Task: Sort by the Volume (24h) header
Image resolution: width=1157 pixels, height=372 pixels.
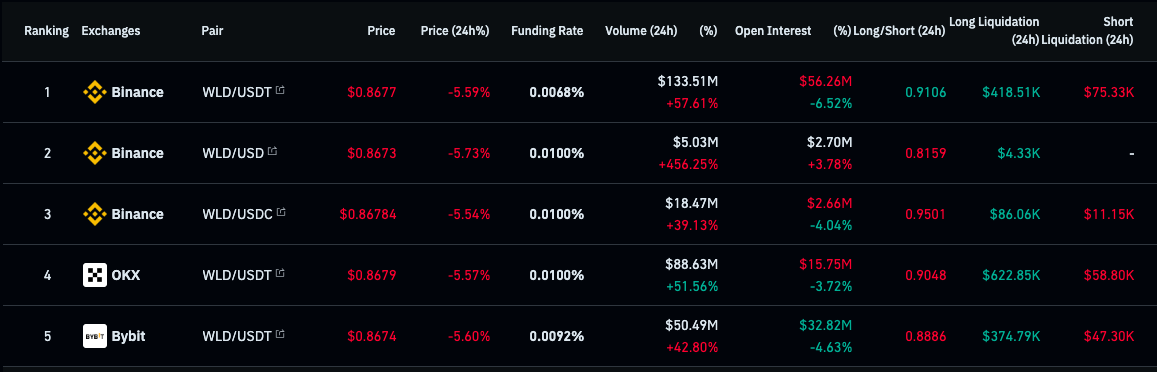Action: click(x=640, y=31)
